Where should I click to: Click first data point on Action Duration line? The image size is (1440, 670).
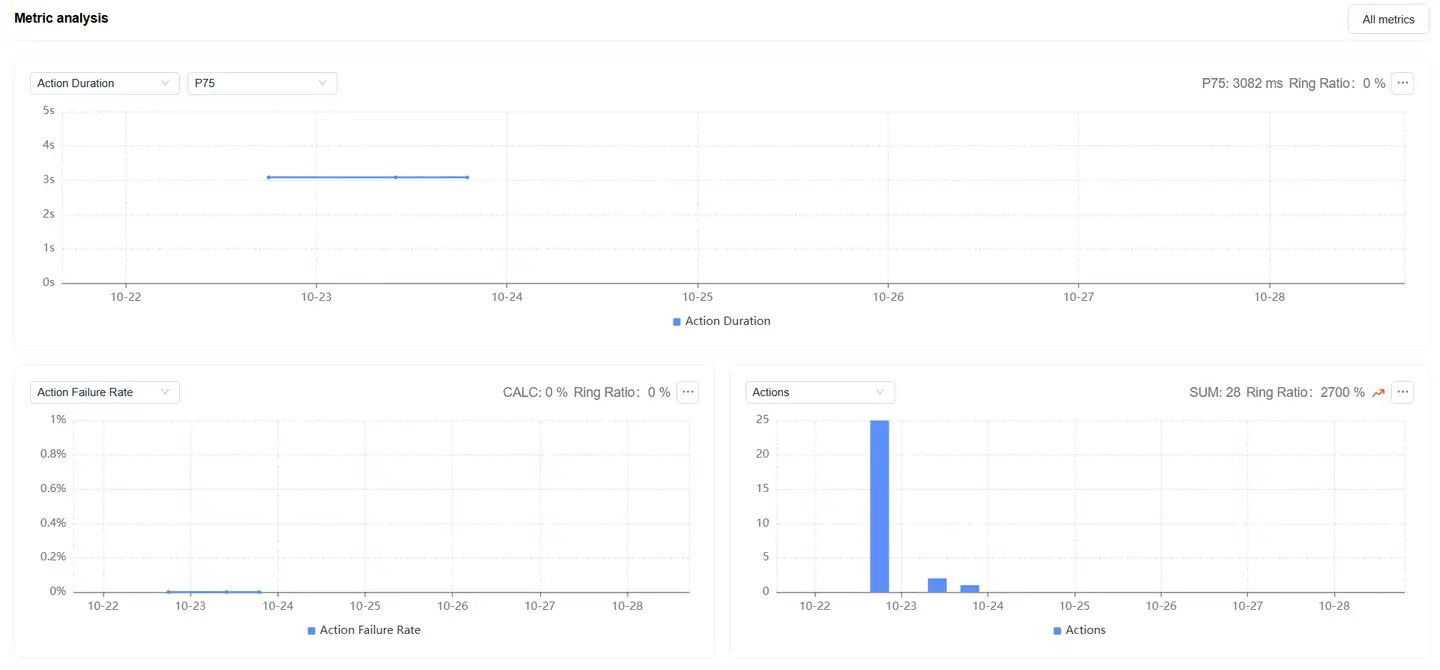(x=269, y=177)
